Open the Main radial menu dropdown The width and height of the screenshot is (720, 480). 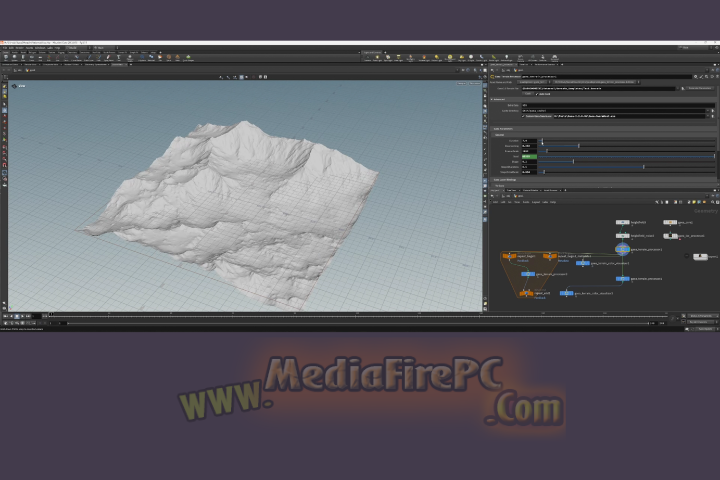pos(106,48)
